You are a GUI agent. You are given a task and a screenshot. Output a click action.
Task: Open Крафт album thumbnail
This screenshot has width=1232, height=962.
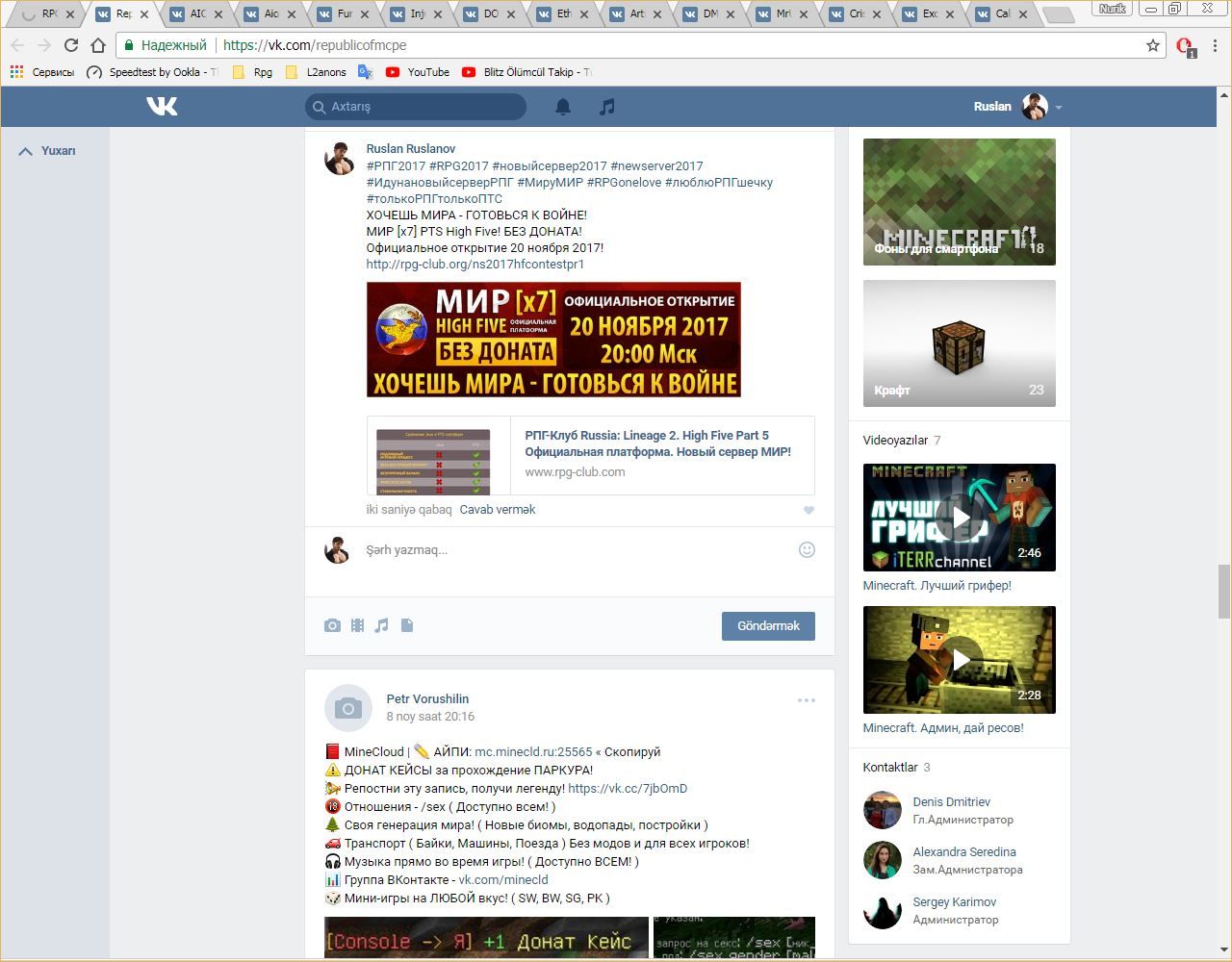(960, 343)
